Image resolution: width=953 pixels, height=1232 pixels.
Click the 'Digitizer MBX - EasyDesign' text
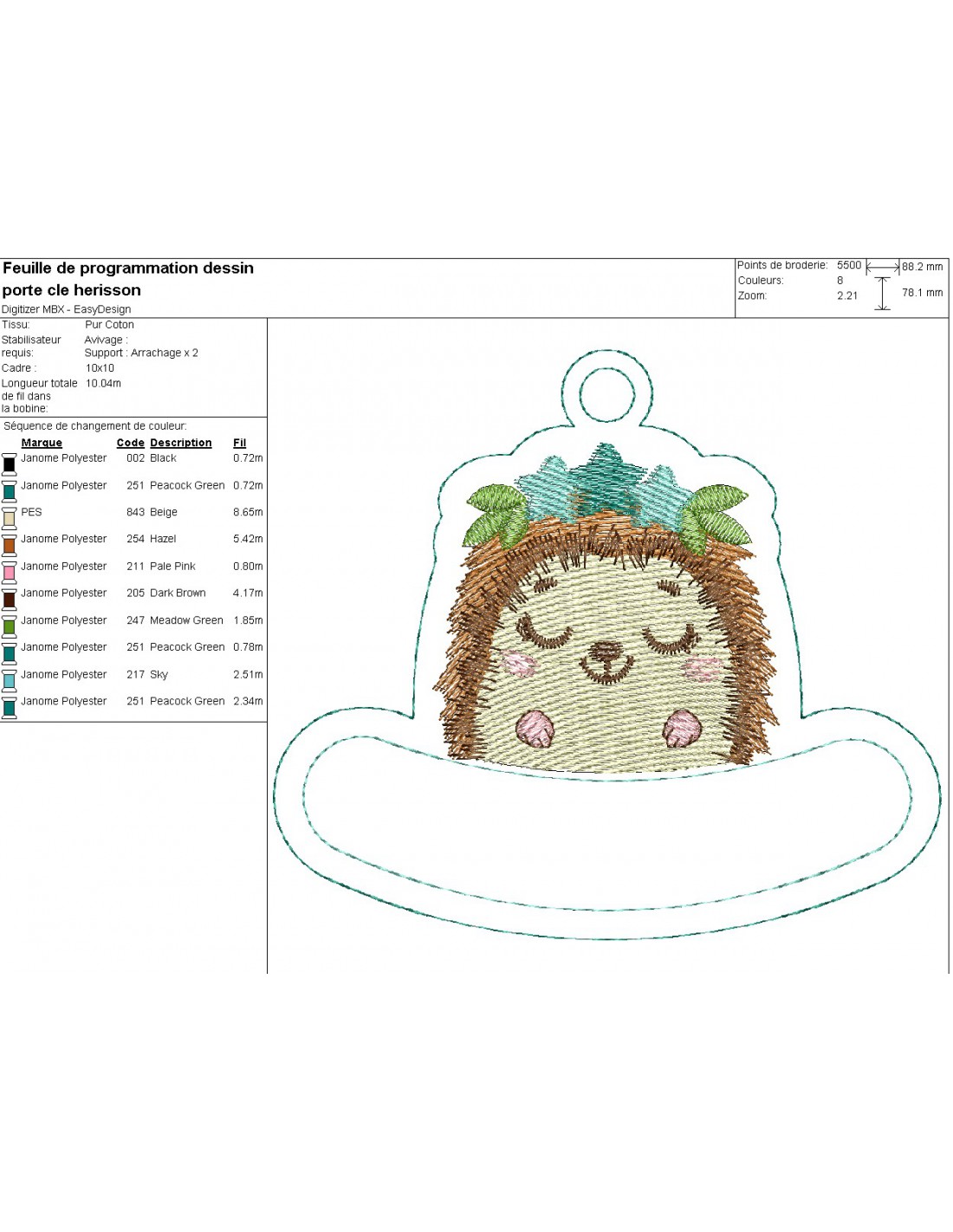(x=67, y=309)
